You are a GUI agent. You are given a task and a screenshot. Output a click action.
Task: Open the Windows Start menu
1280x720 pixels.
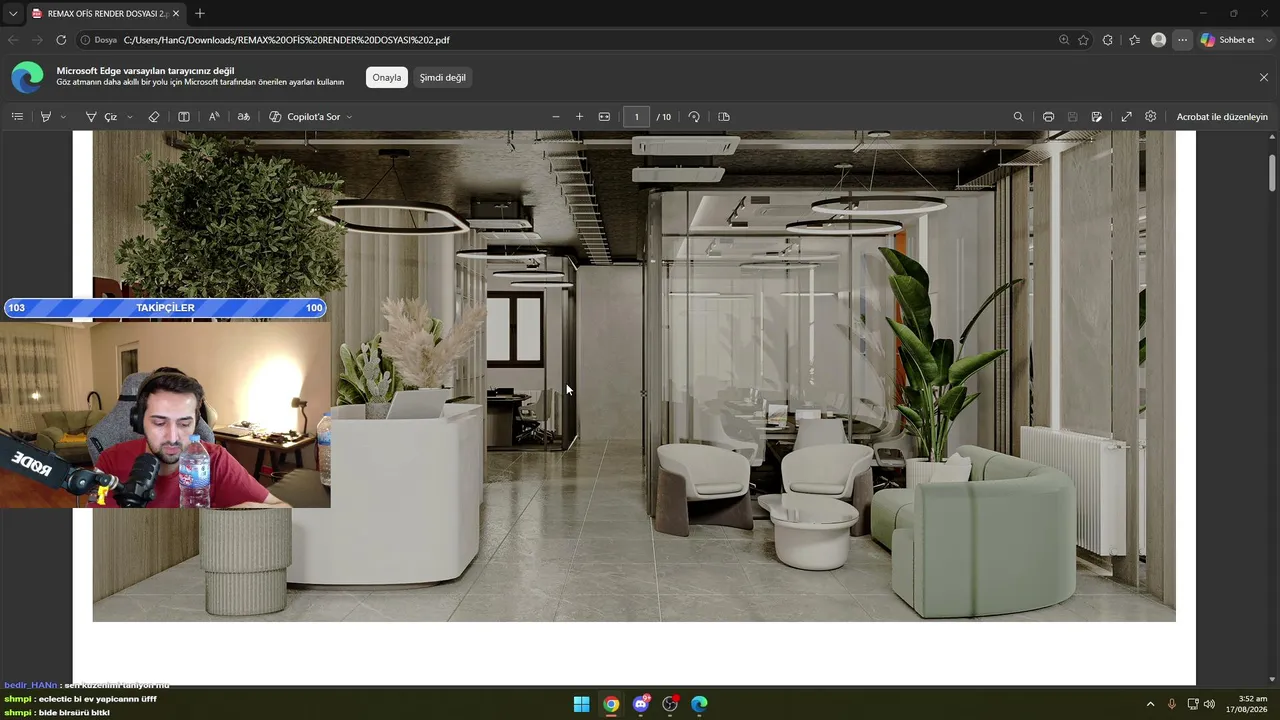pyautogui.click(x=581, y=704)
